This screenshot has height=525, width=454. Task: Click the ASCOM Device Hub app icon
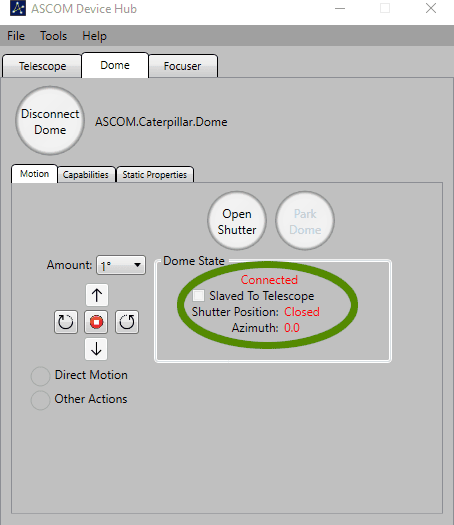pos(18,8)
